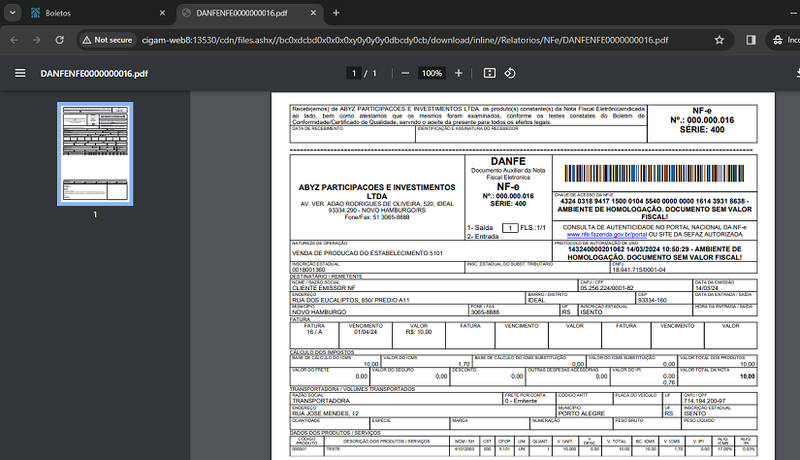The height and width of the screenshot is (460, 800).
Task: Click the Saida/Entrada type box showing 1
Action: tap(510, 228)
